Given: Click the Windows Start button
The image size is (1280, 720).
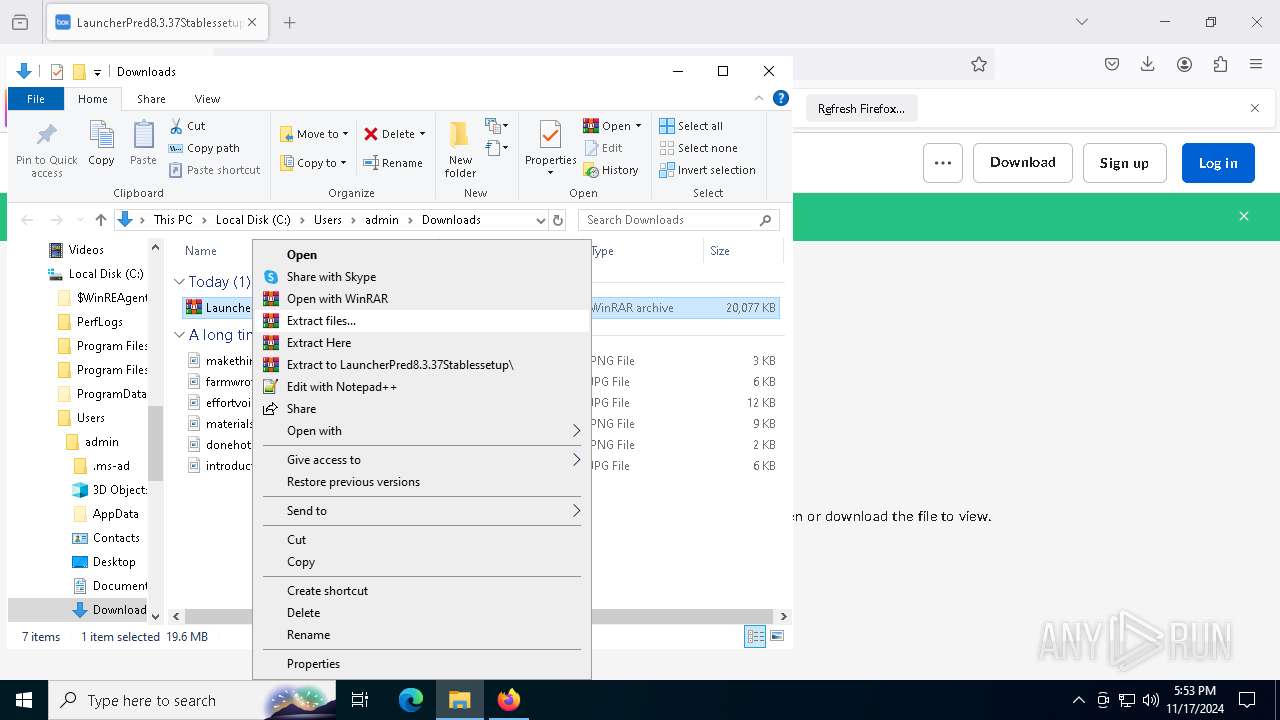Looking at the screenshot, I should 24,700.
